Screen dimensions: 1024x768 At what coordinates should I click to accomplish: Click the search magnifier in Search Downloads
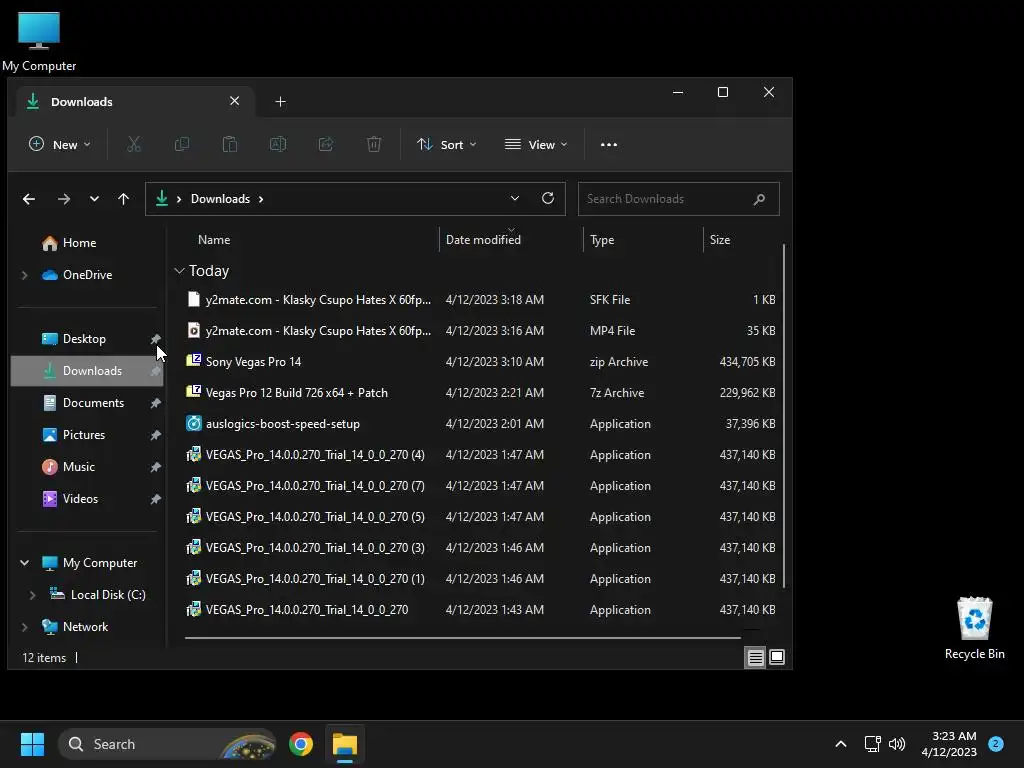(759, 199)
